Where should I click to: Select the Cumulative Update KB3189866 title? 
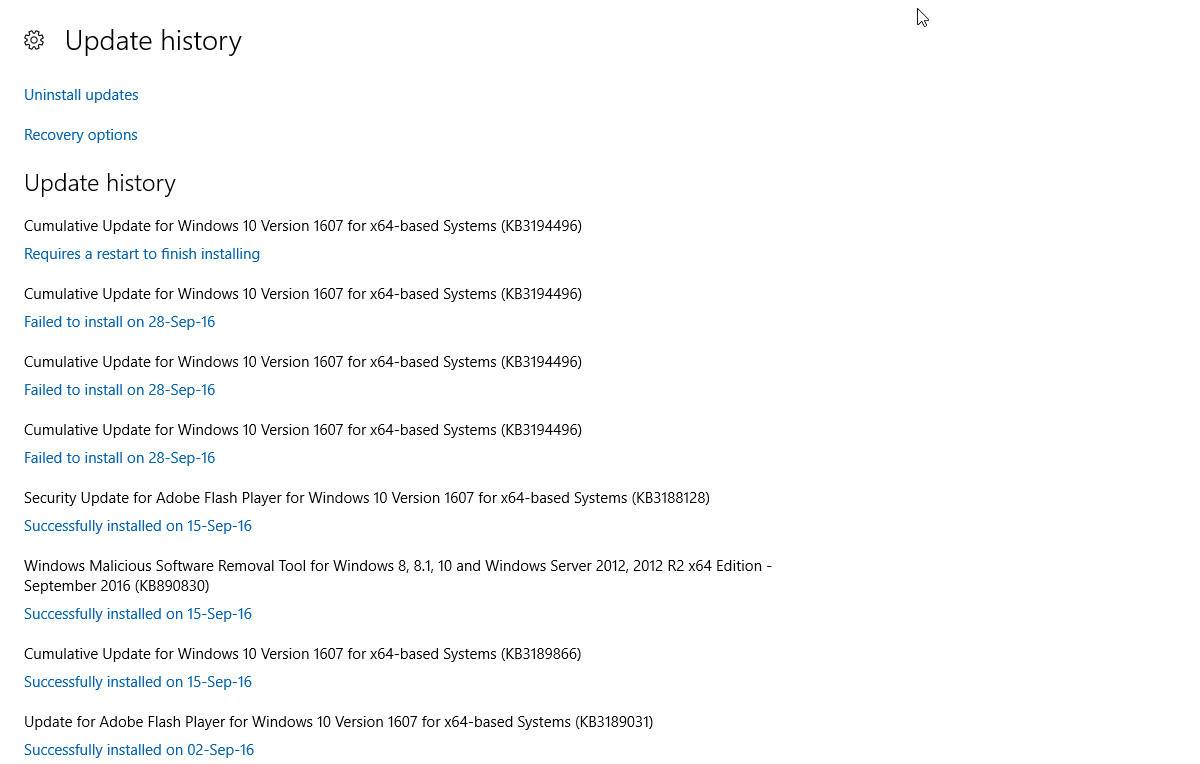[302, 654]
